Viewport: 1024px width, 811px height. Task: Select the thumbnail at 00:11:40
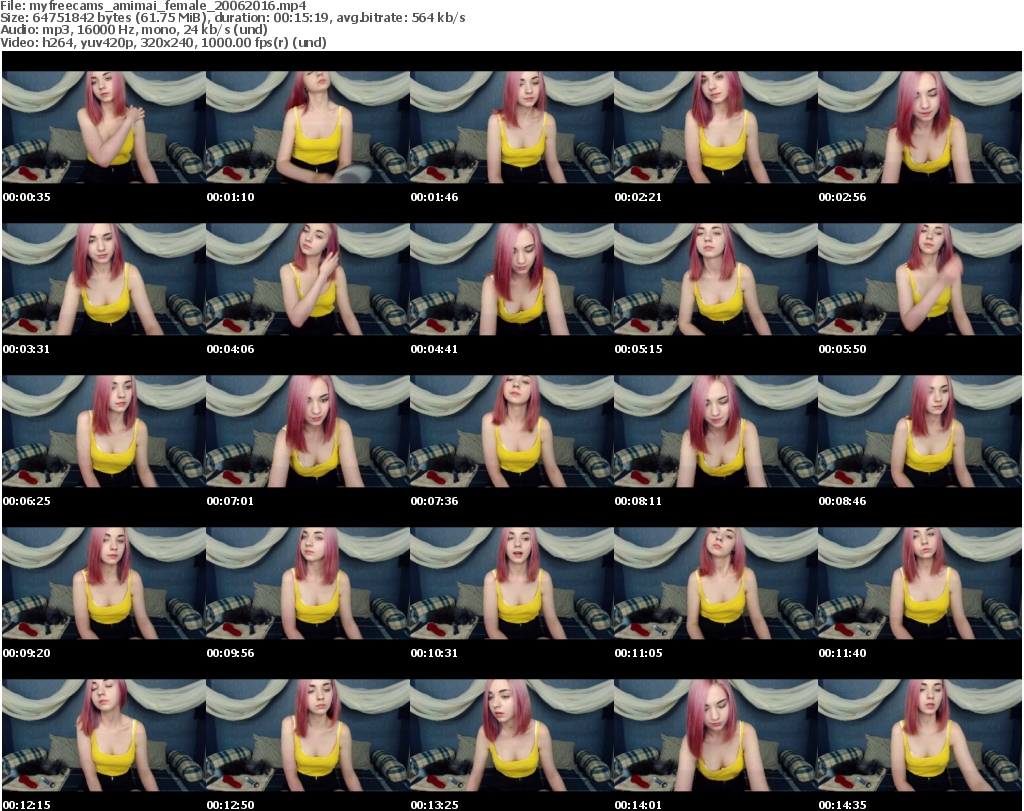tap(920, 584)
